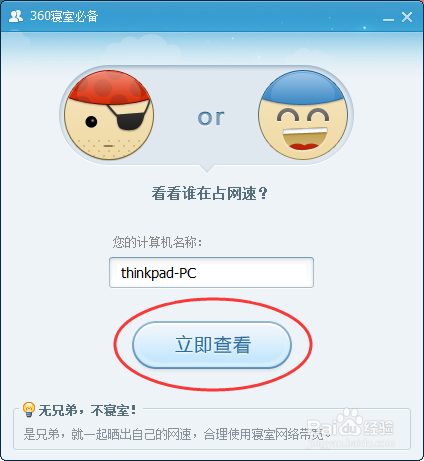
Task: Click the 360寝室必备 title text
Action: 64,16
